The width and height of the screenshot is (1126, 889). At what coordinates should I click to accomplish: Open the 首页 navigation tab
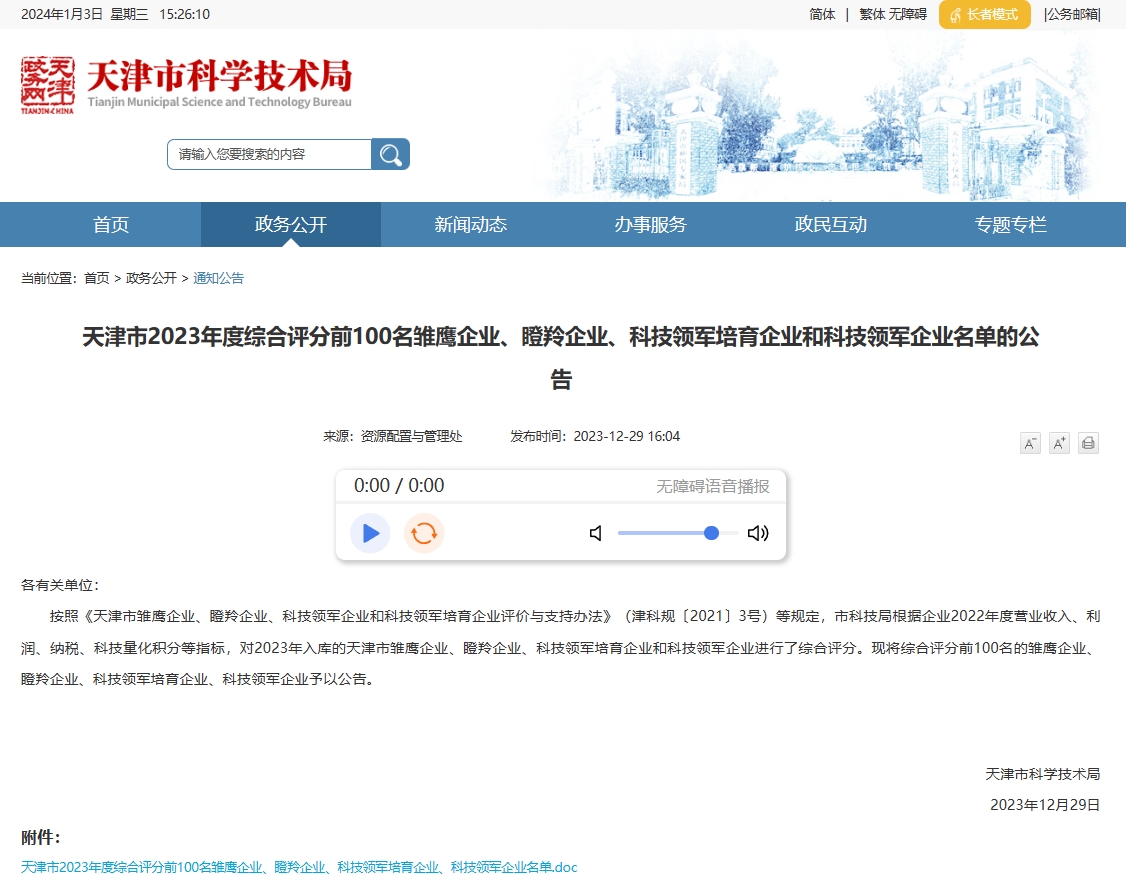[x=111, y=225]
